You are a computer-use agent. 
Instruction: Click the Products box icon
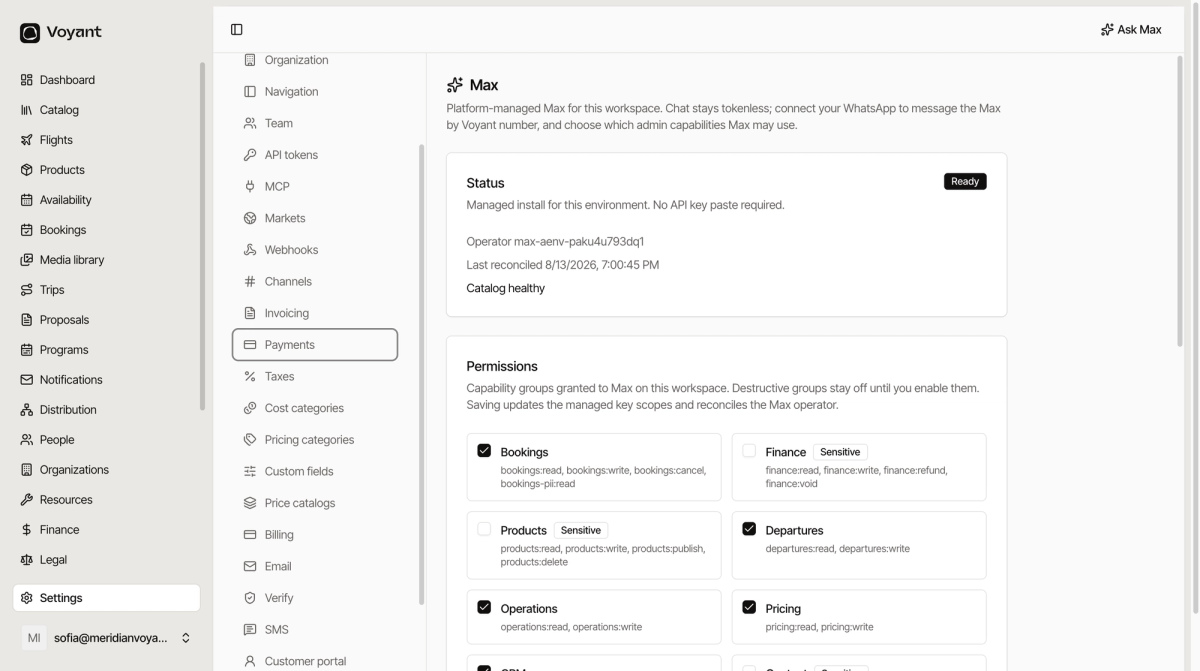pos(27,170)
